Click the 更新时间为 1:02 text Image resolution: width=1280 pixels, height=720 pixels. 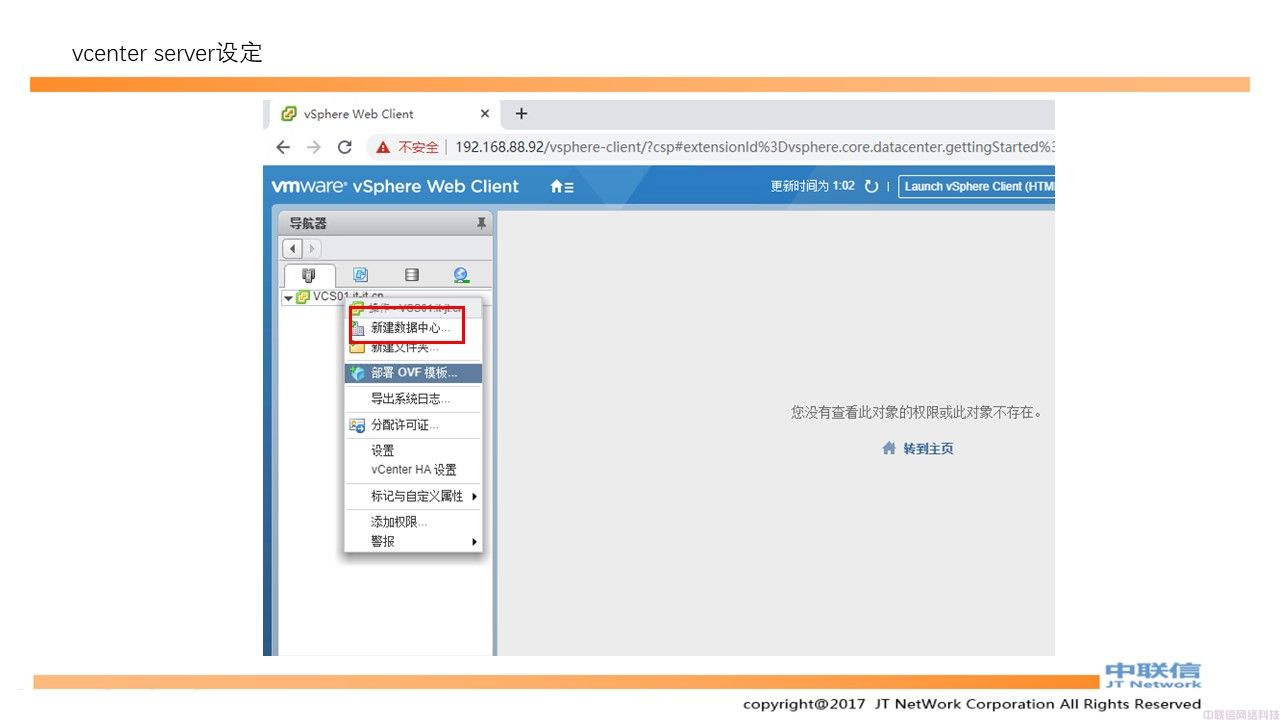point(812,186)
